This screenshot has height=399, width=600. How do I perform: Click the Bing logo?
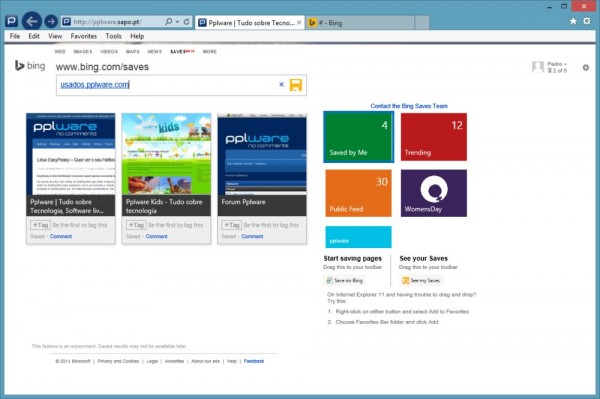(30, 65)
